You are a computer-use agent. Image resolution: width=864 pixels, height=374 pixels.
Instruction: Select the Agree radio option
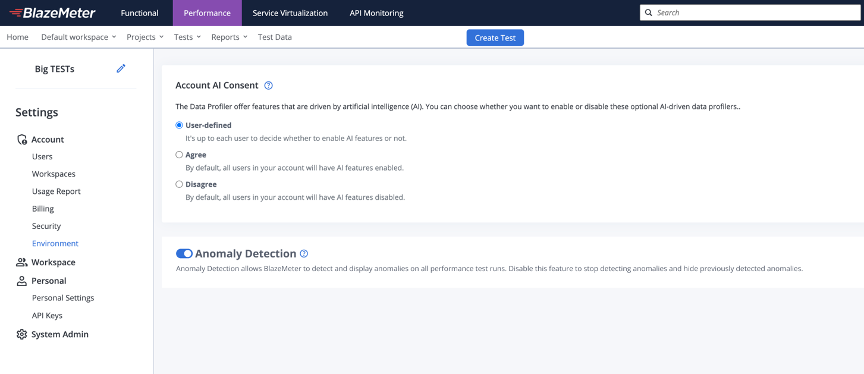tap(179, 155)
